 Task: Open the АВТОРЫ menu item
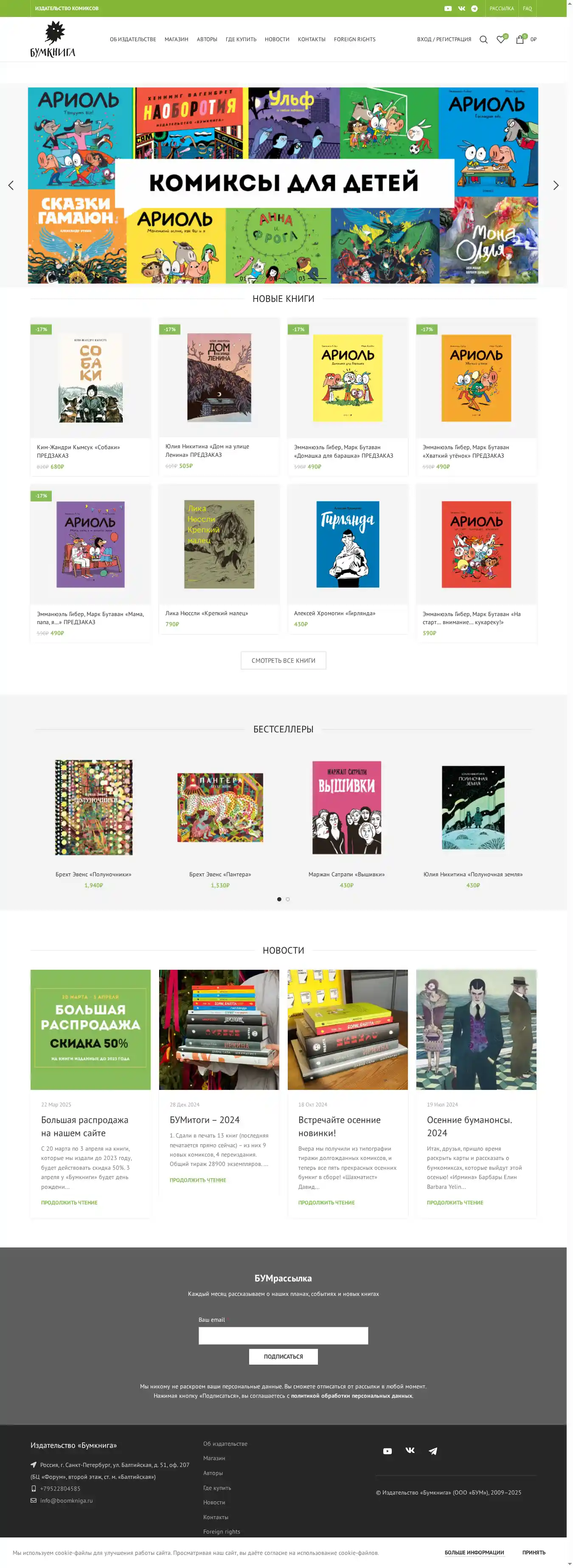coord(207,39)
